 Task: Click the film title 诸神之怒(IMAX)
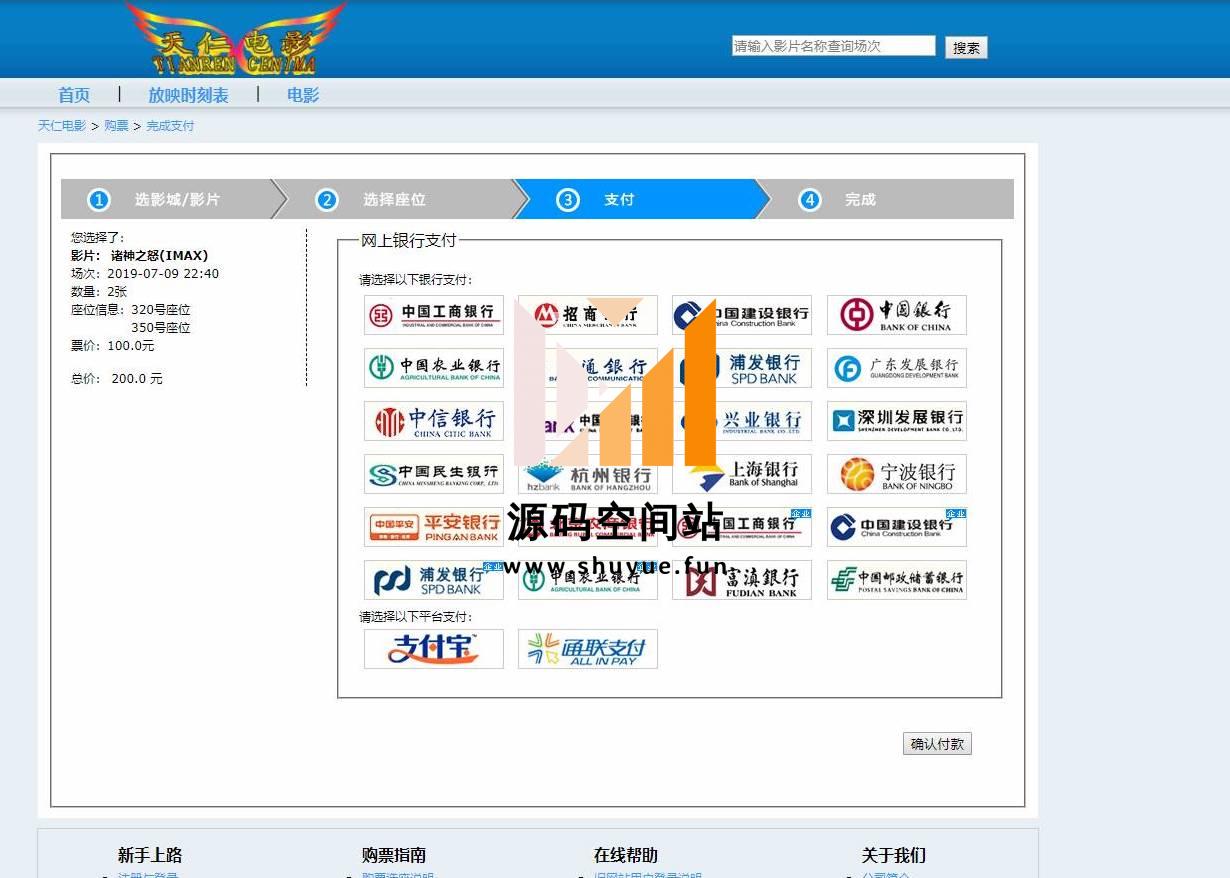pyautogui.click(x=159, y=256)
